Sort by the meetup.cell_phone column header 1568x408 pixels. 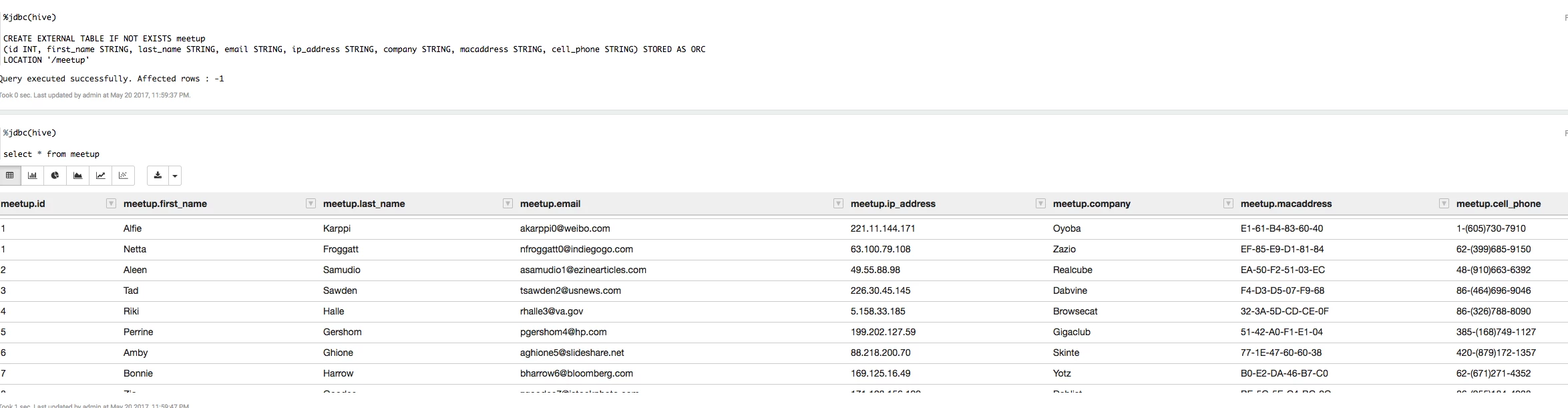pos(1499,204)
